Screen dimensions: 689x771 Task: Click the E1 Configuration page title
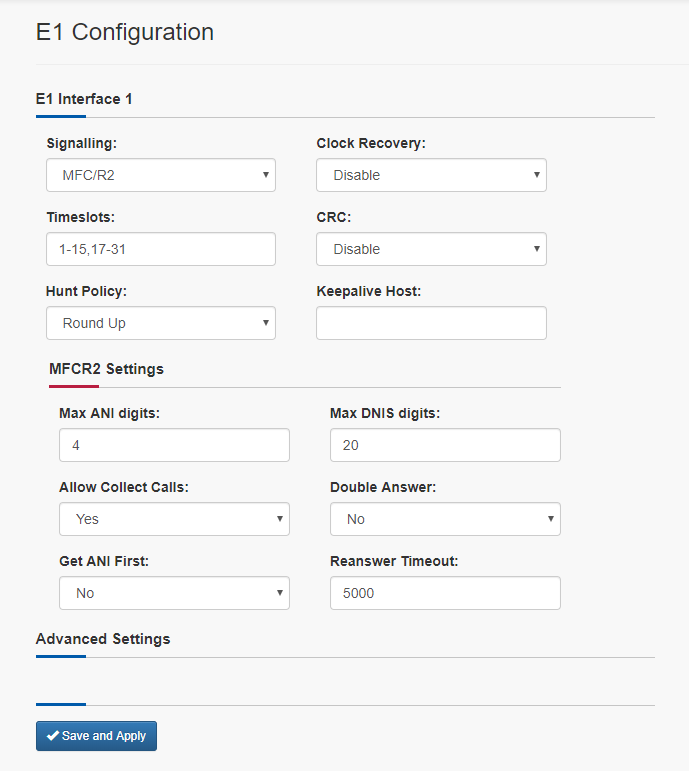click(125, 32)
